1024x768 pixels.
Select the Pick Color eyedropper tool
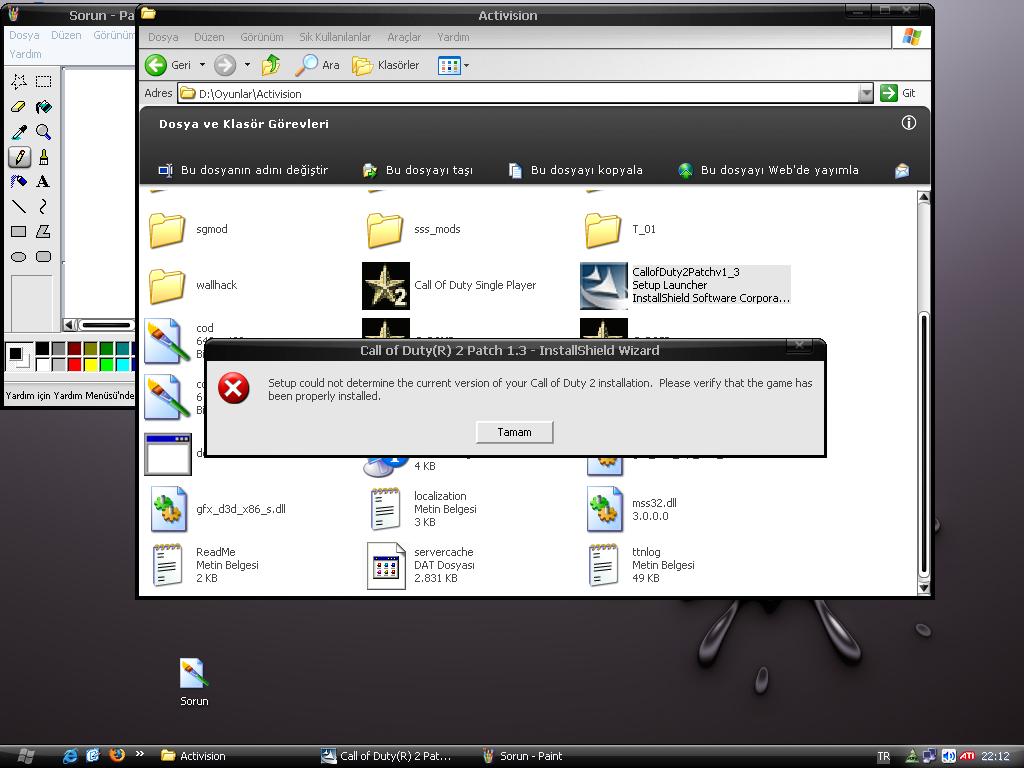[19, 132]
